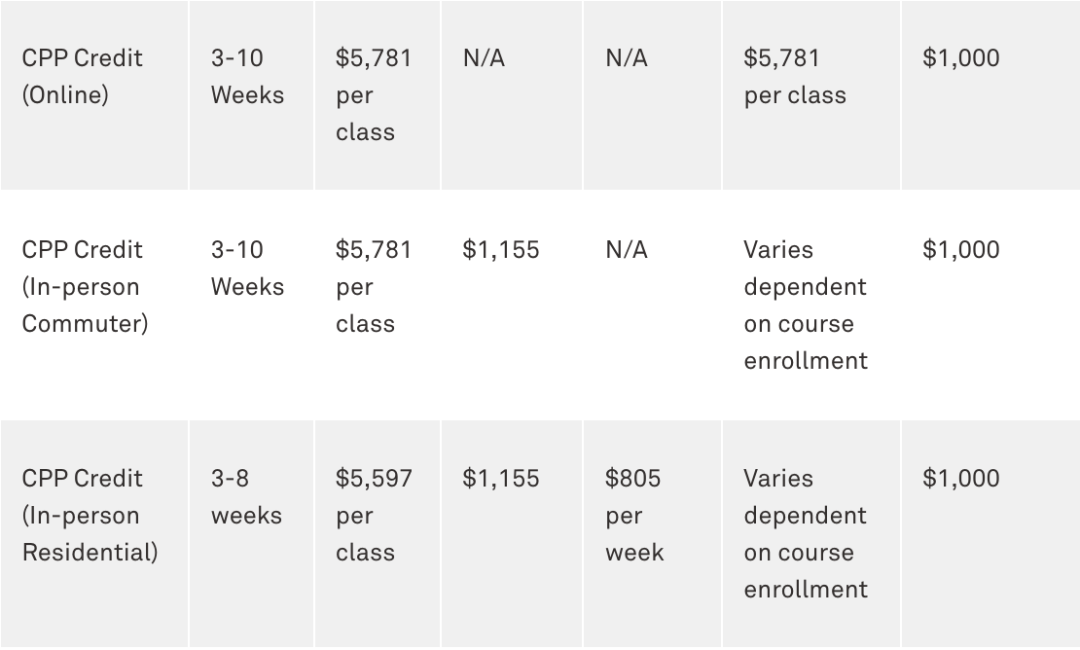Click the first N/A in the Online row

[483, 59]
